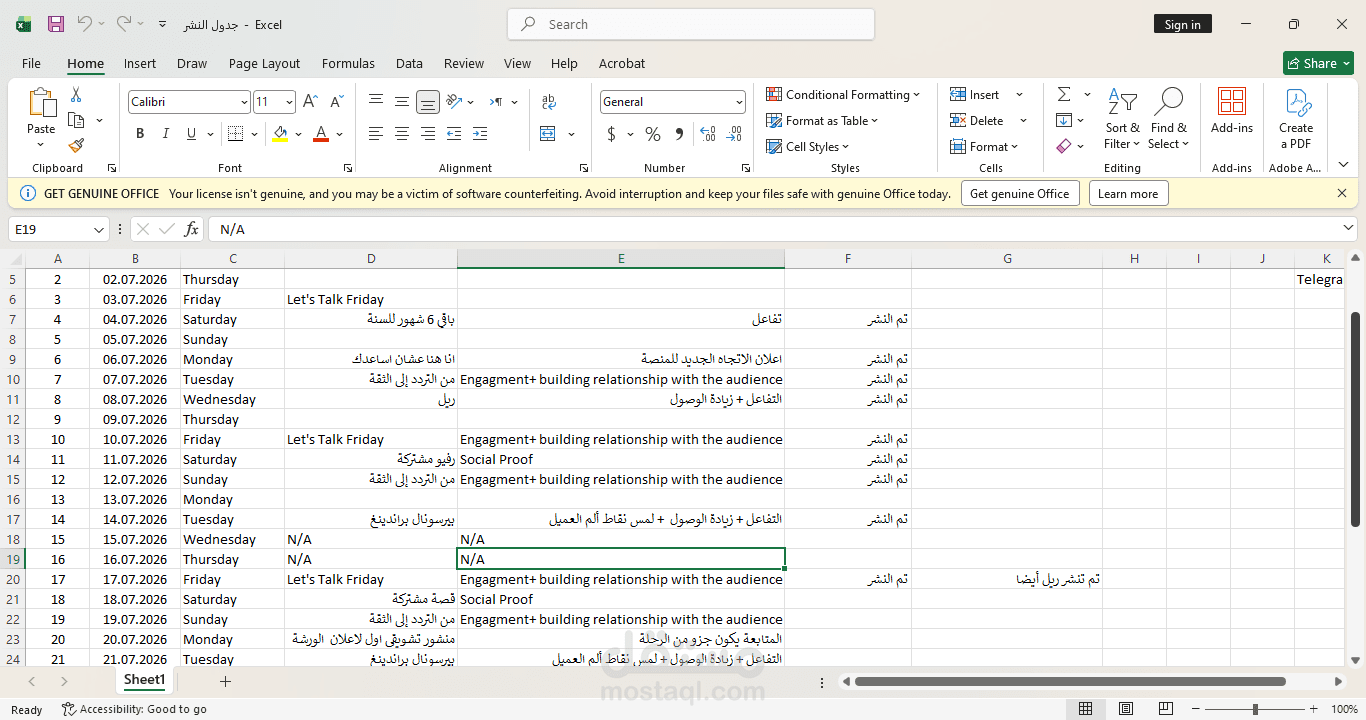Switch to Page Break Preview in status bar
This screenshot has width=1366, height=720.
coord(1166,709)
